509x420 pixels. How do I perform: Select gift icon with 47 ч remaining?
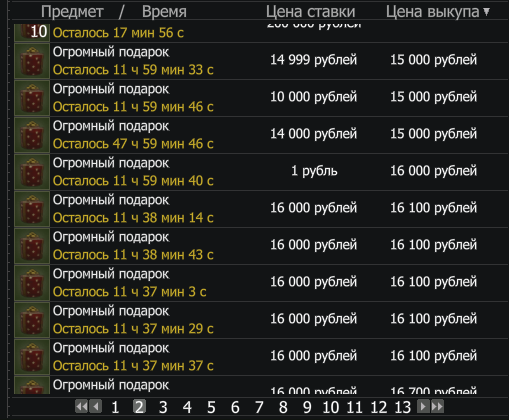[x=32, y=135]
